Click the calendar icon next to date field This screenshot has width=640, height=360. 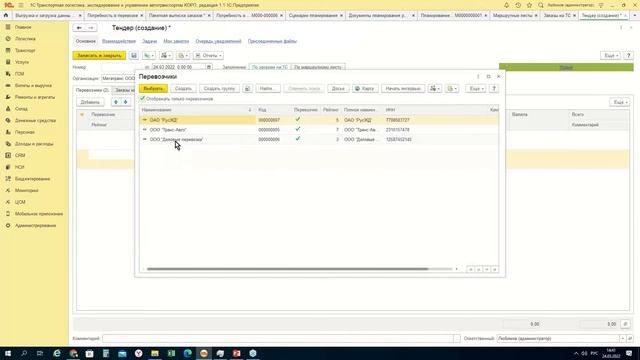[209, 67]
